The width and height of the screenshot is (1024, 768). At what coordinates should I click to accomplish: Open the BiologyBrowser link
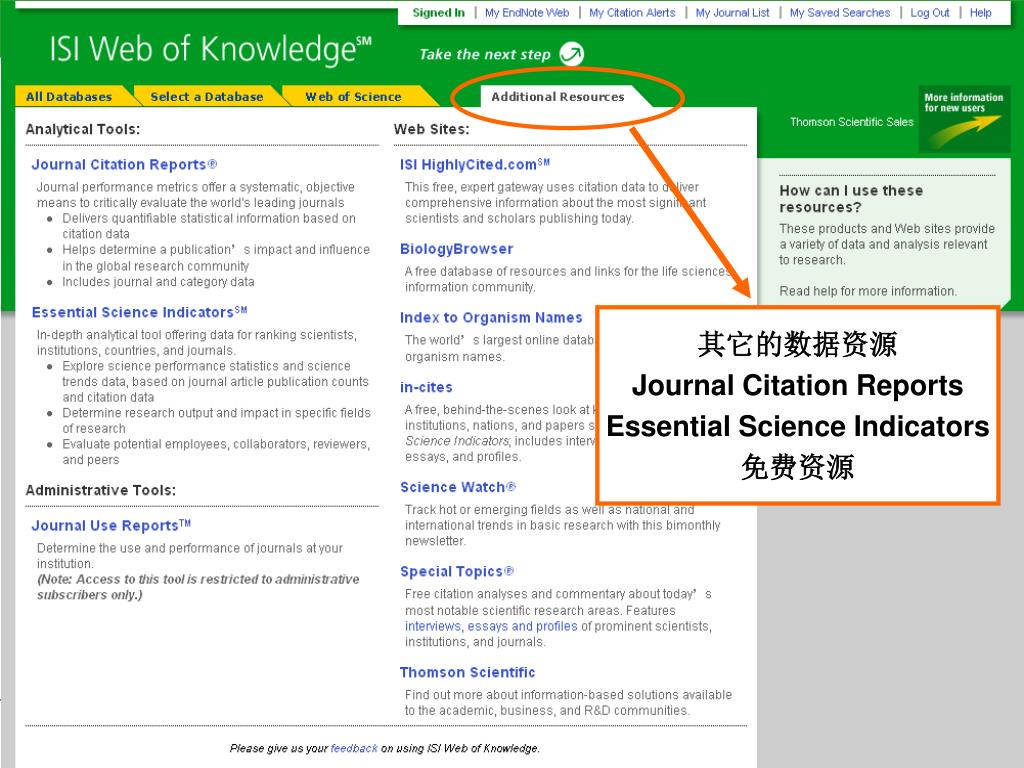(x=456, y=249)
